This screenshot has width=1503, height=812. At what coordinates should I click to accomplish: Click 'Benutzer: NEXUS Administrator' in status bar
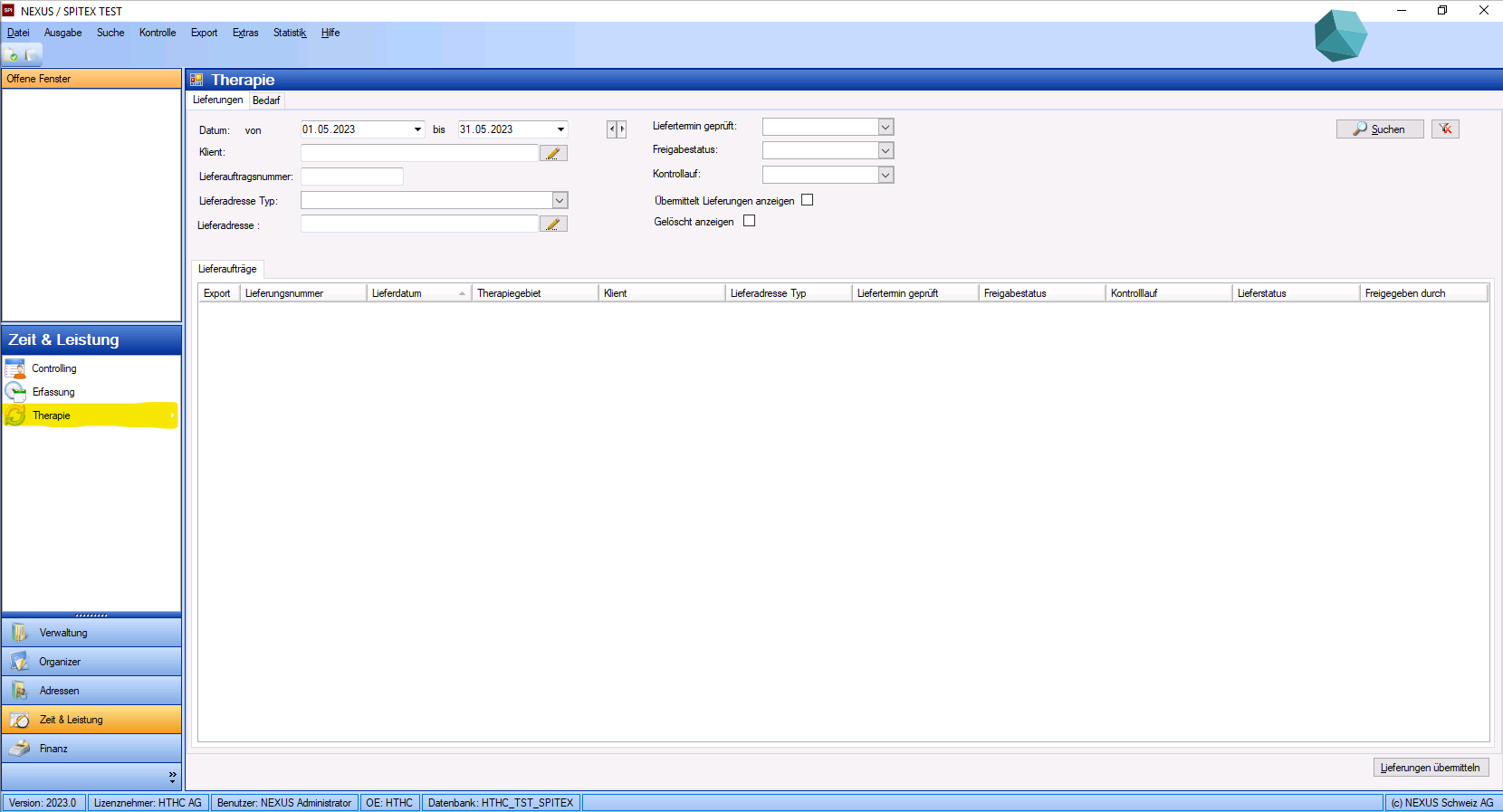point(284,803)
